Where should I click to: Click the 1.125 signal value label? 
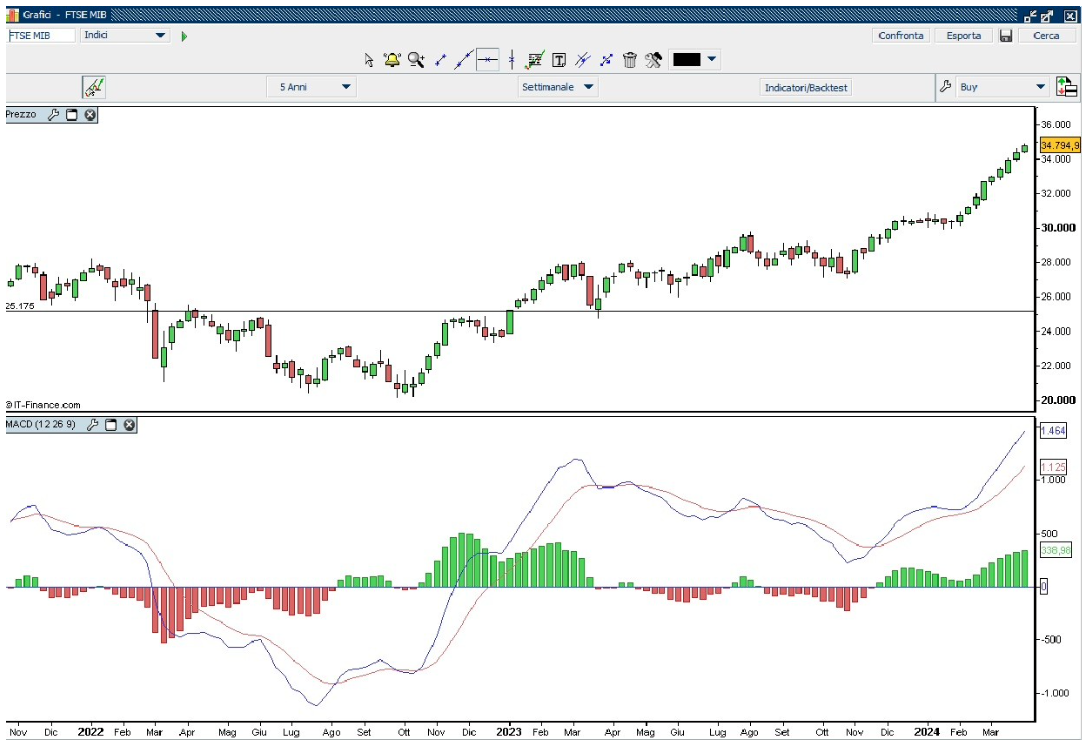[1052, 467]
